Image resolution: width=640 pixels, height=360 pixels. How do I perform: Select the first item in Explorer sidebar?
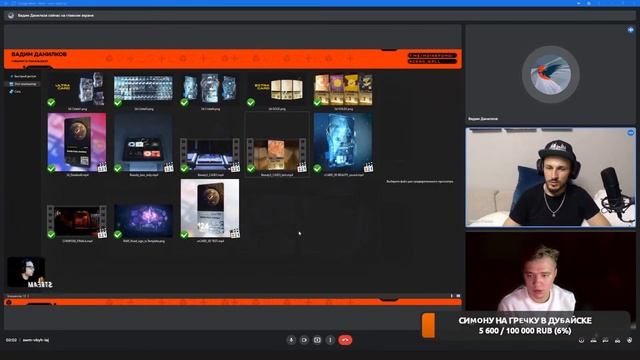23,76
